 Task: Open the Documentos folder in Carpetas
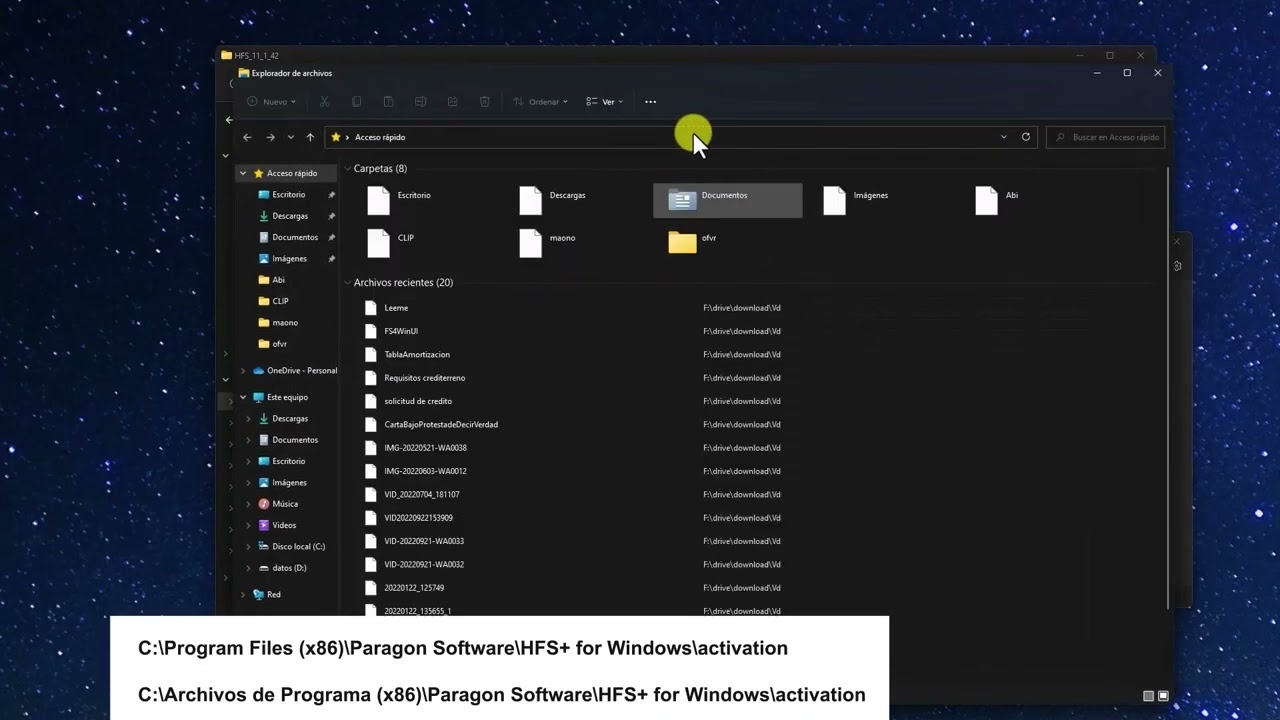(x=727, y=200)
